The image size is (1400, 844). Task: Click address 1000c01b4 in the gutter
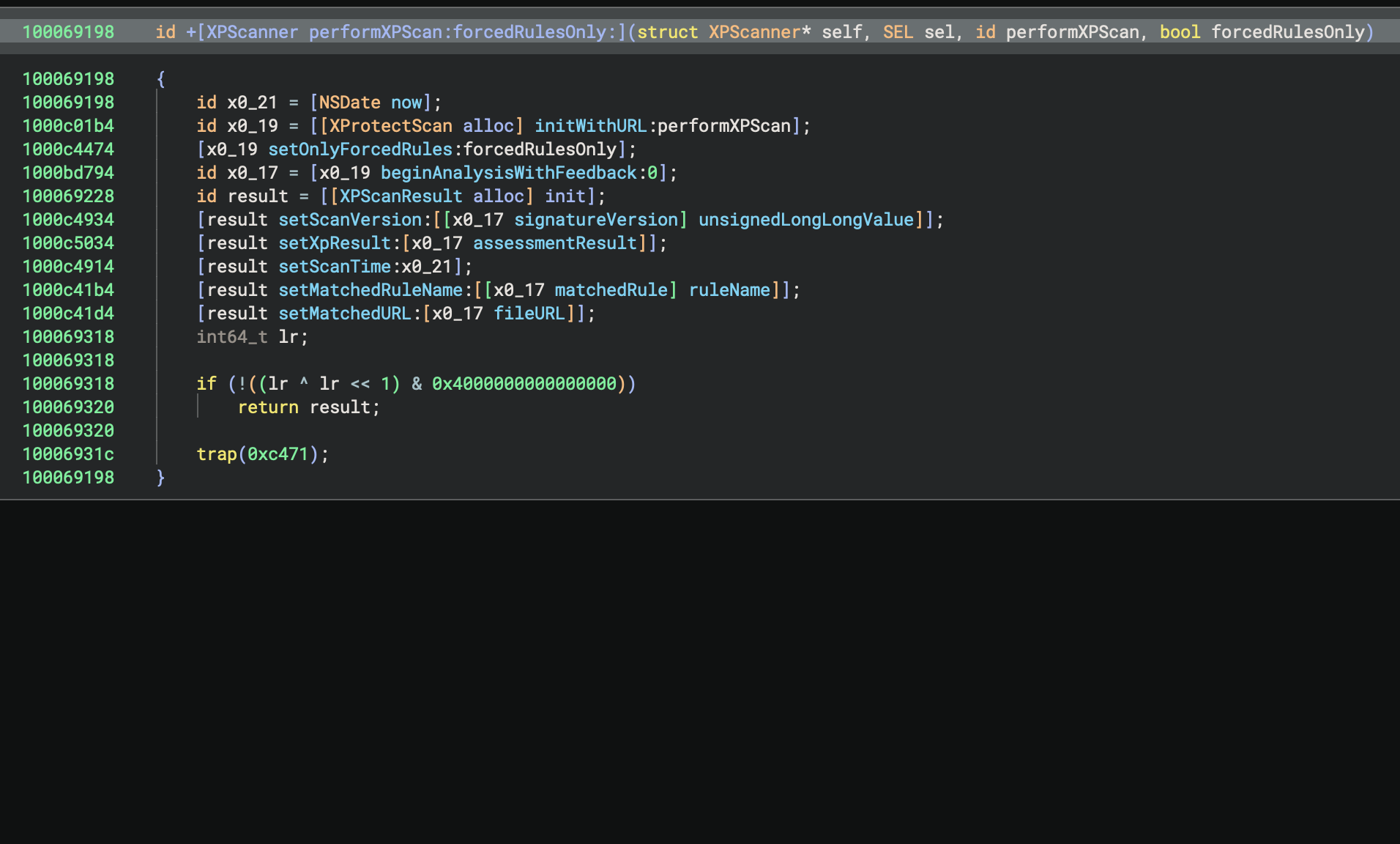click(68, 126)
